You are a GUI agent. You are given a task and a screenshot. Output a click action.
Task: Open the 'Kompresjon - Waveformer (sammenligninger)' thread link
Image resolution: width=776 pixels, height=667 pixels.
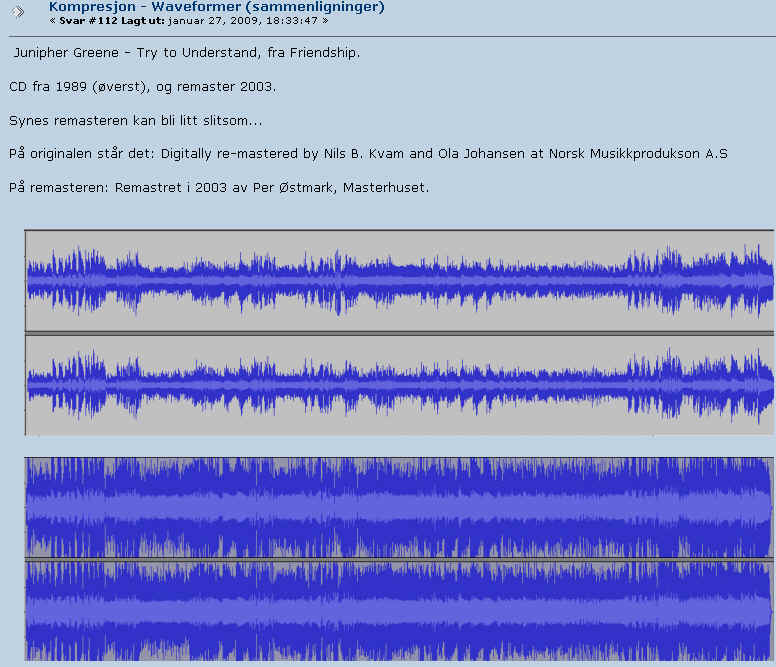point(216,7)
